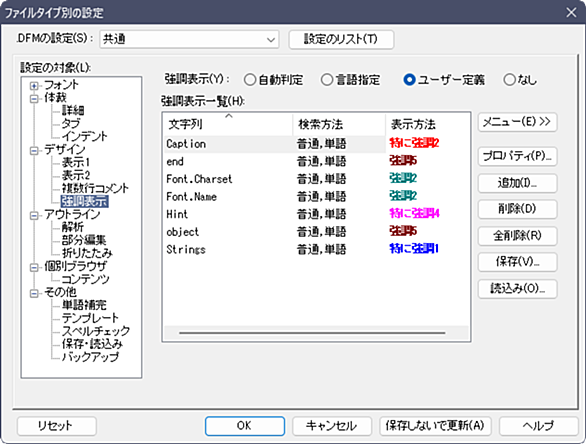Select 単語補完 in the settings tree

click(x=84, y=305)
